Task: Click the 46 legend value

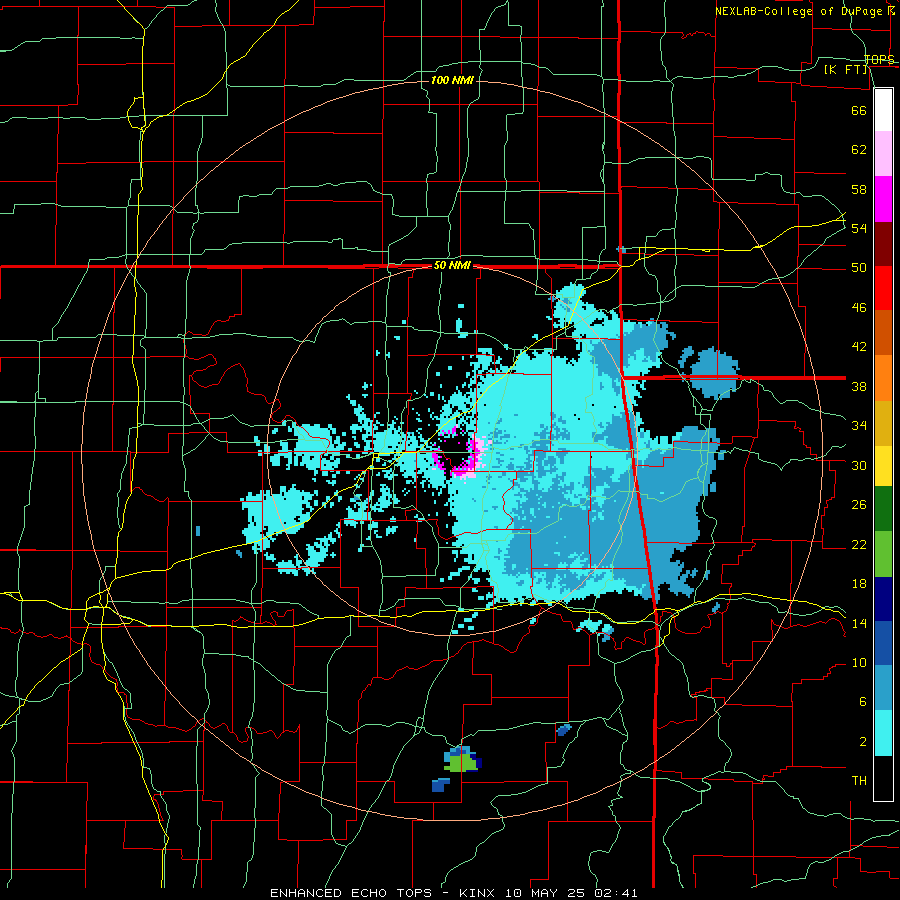Action: point(859,308)
